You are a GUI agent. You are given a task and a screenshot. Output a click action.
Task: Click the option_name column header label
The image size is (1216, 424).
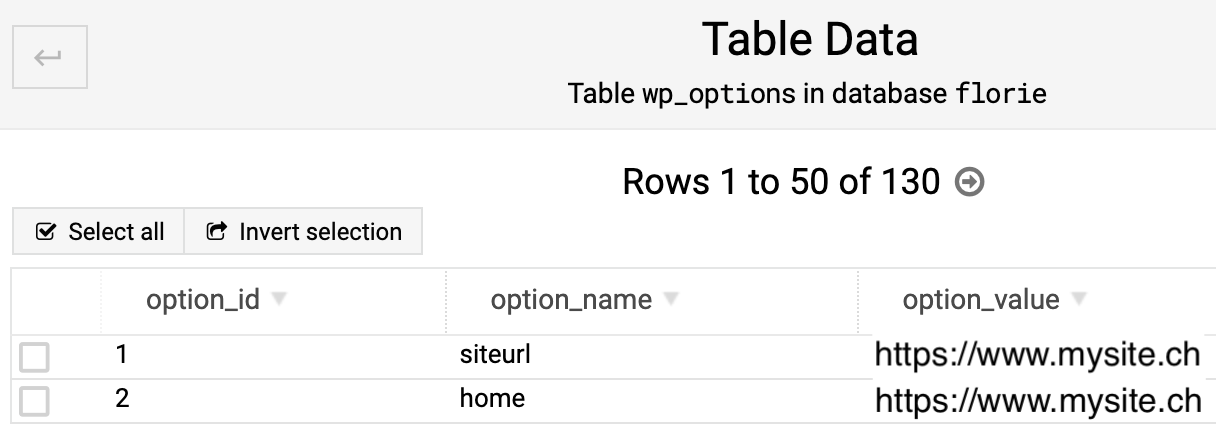click(x=571, y=300)
